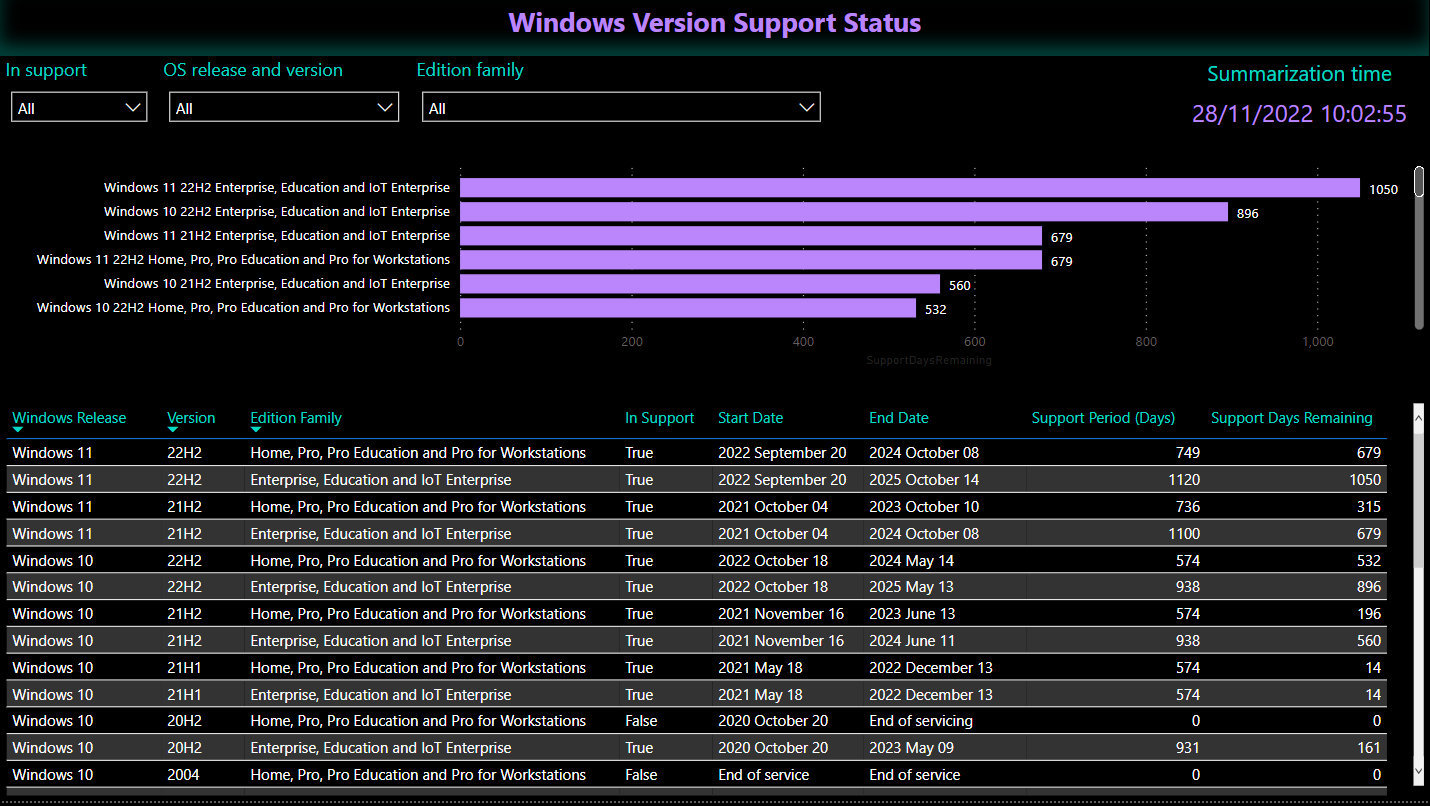Sort table by In Support column header

point(659,418)
